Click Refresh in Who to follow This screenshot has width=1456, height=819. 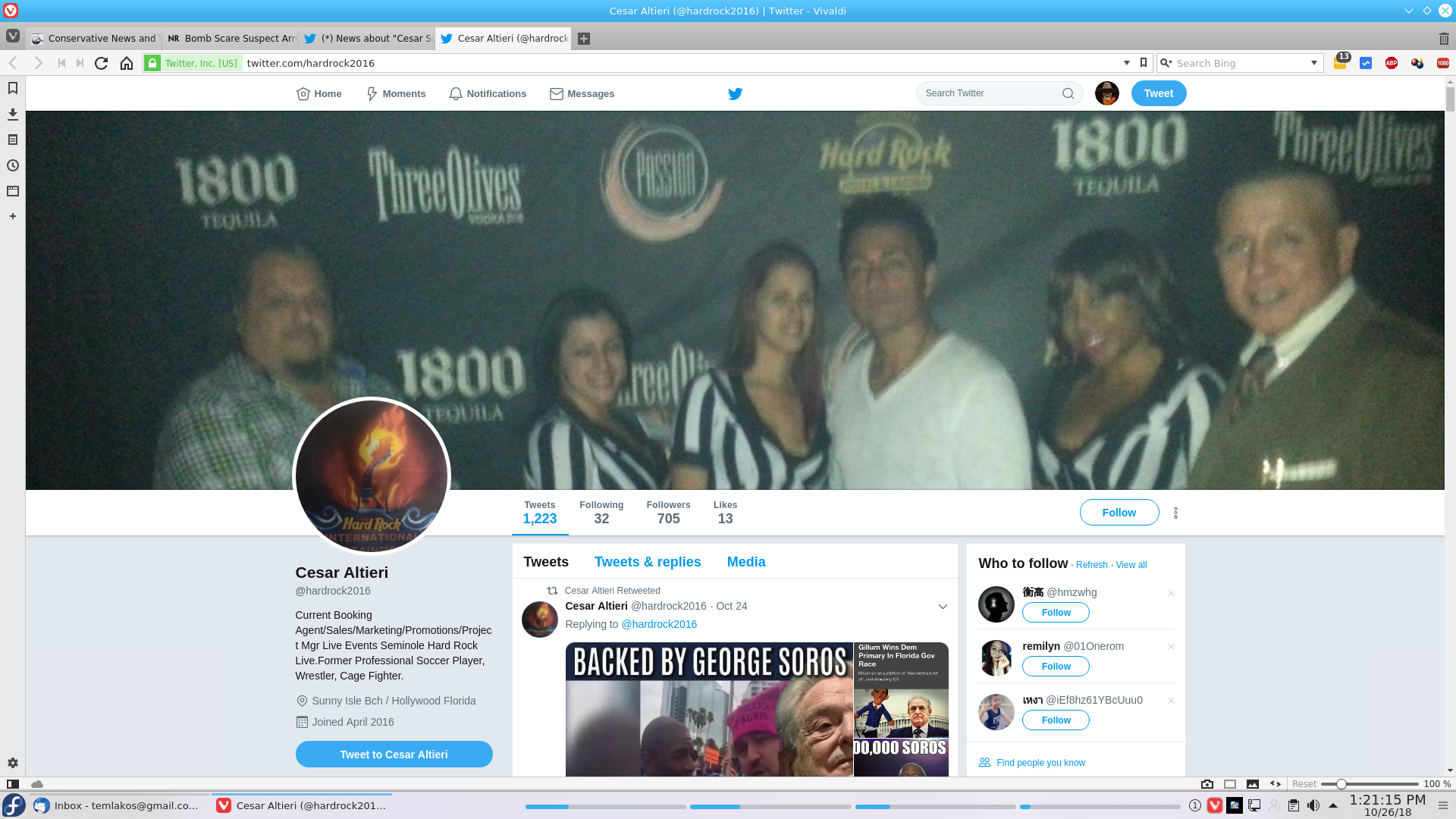click(1092, 565)
